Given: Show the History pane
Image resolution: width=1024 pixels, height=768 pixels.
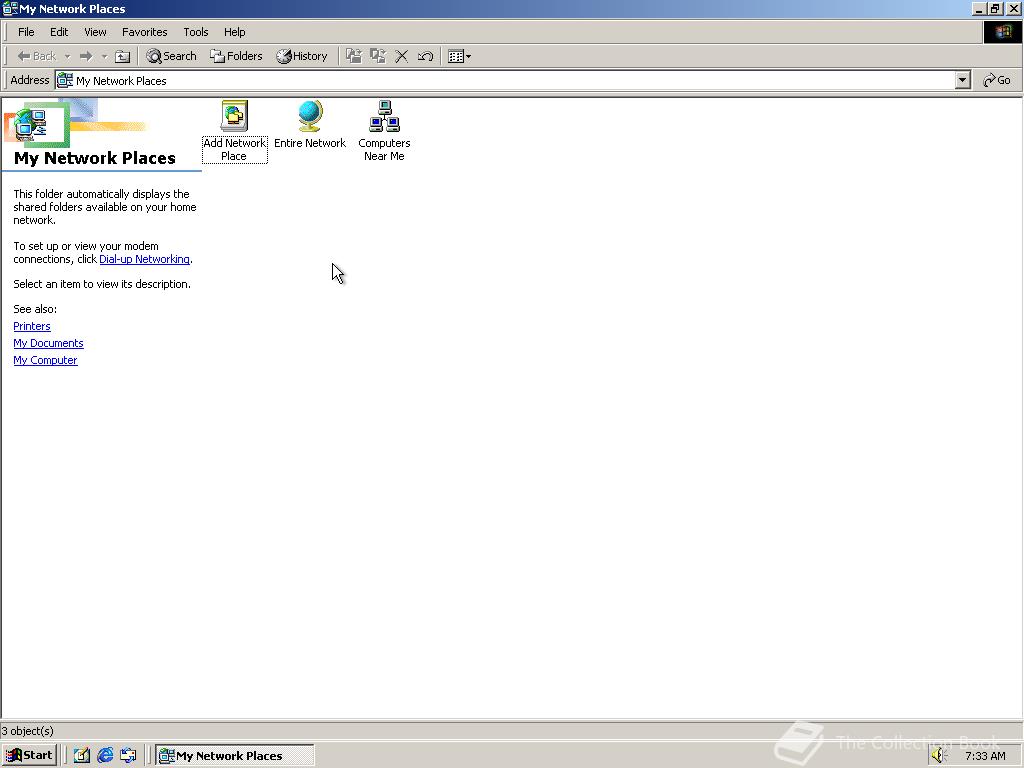Looking at the screenshot, I should (x=302, y=56).
